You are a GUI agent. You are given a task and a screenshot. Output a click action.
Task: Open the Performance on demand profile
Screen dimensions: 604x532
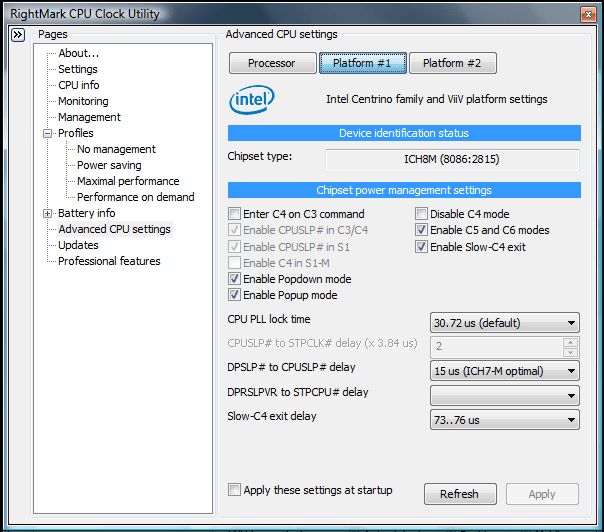pos(136,197)
